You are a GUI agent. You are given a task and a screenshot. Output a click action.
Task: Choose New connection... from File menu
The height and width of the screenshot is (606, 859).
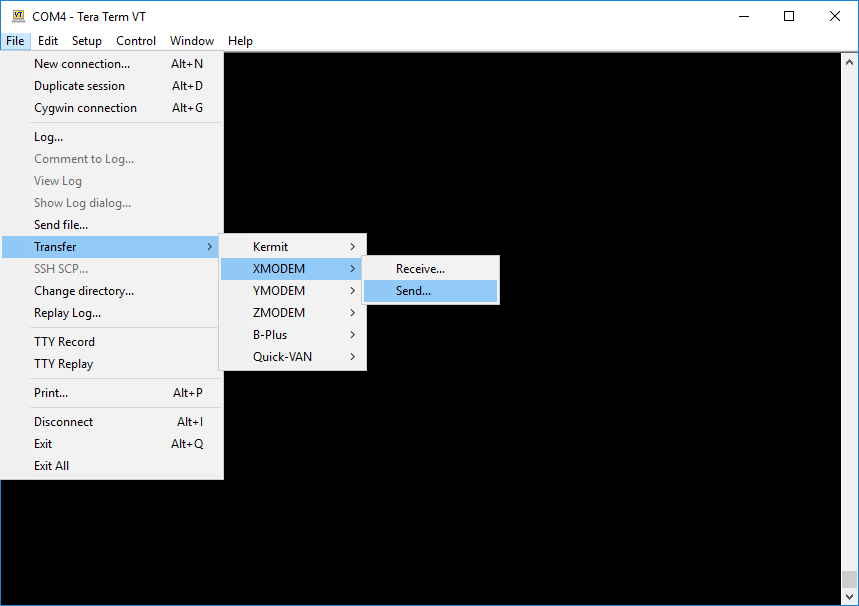pyautogui.click(x=112, y=64)
